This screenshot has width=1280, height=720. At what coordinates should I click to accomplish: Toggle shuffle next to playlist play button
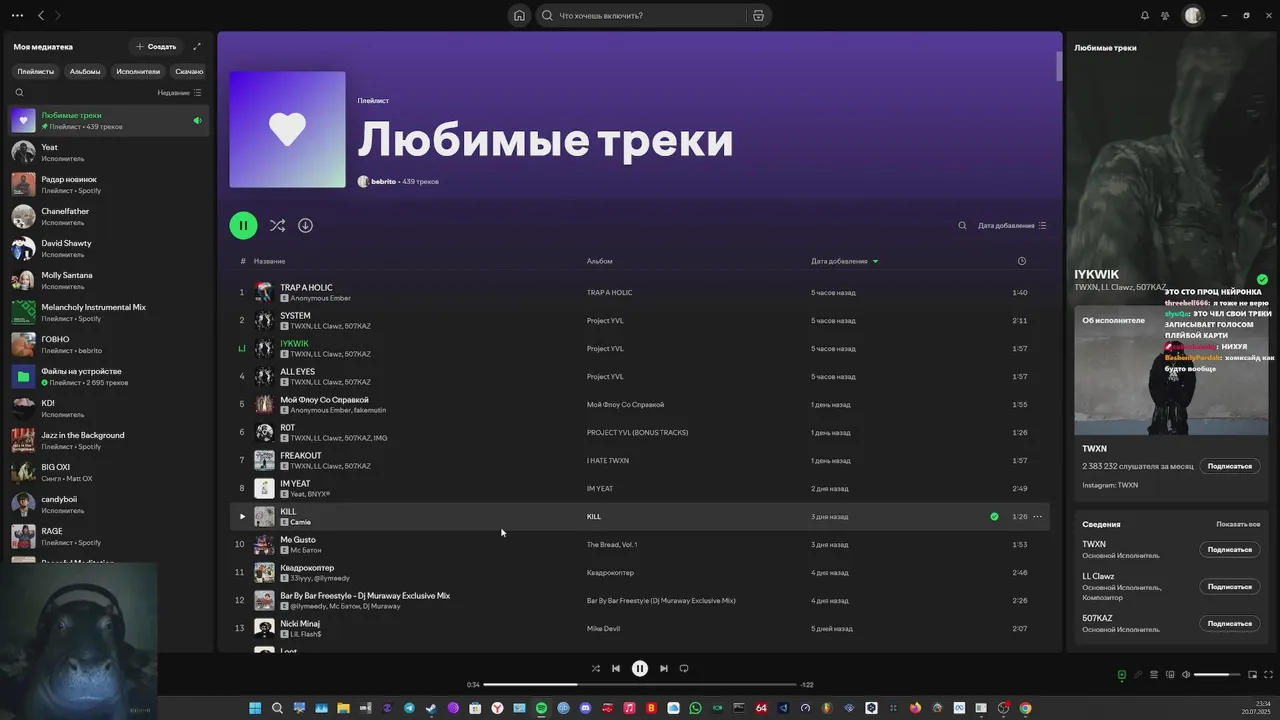point(277,225)
